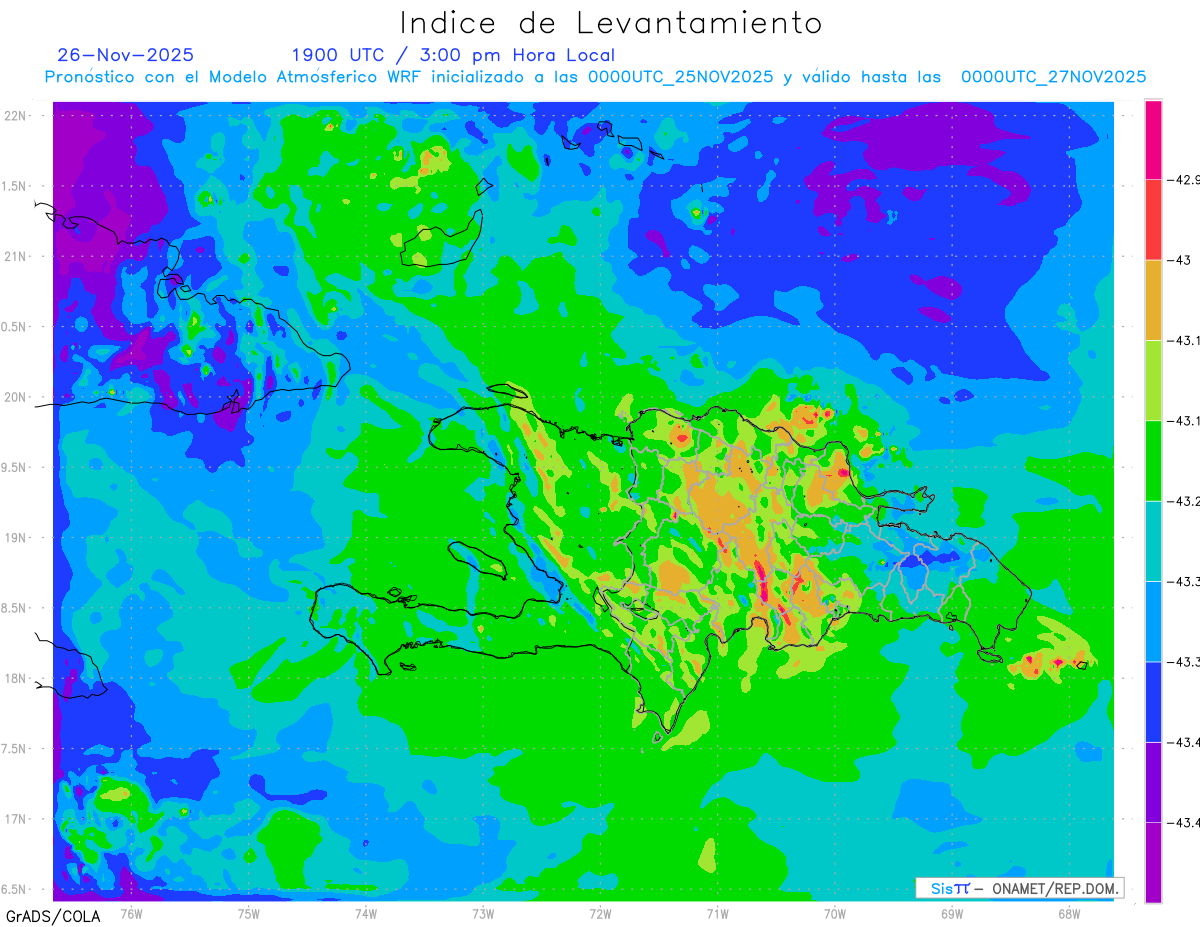Image resolution: width=1200 pixels, height=927 pixels.
Task: Select the pure green legend color band
Action: coord(1153,461)
